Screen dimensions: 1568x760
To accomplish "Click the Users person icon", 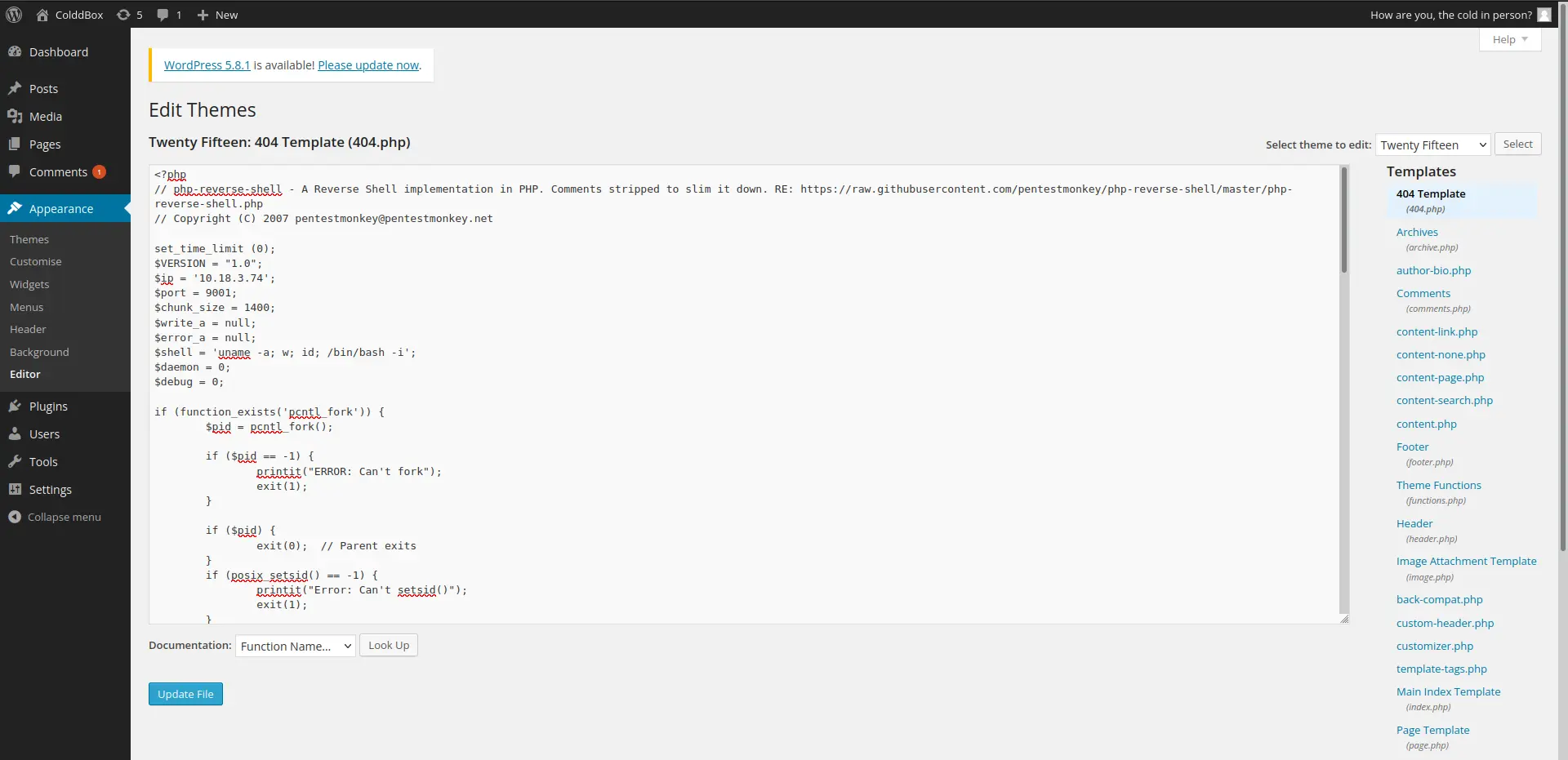I will click(x=15, y=433).
